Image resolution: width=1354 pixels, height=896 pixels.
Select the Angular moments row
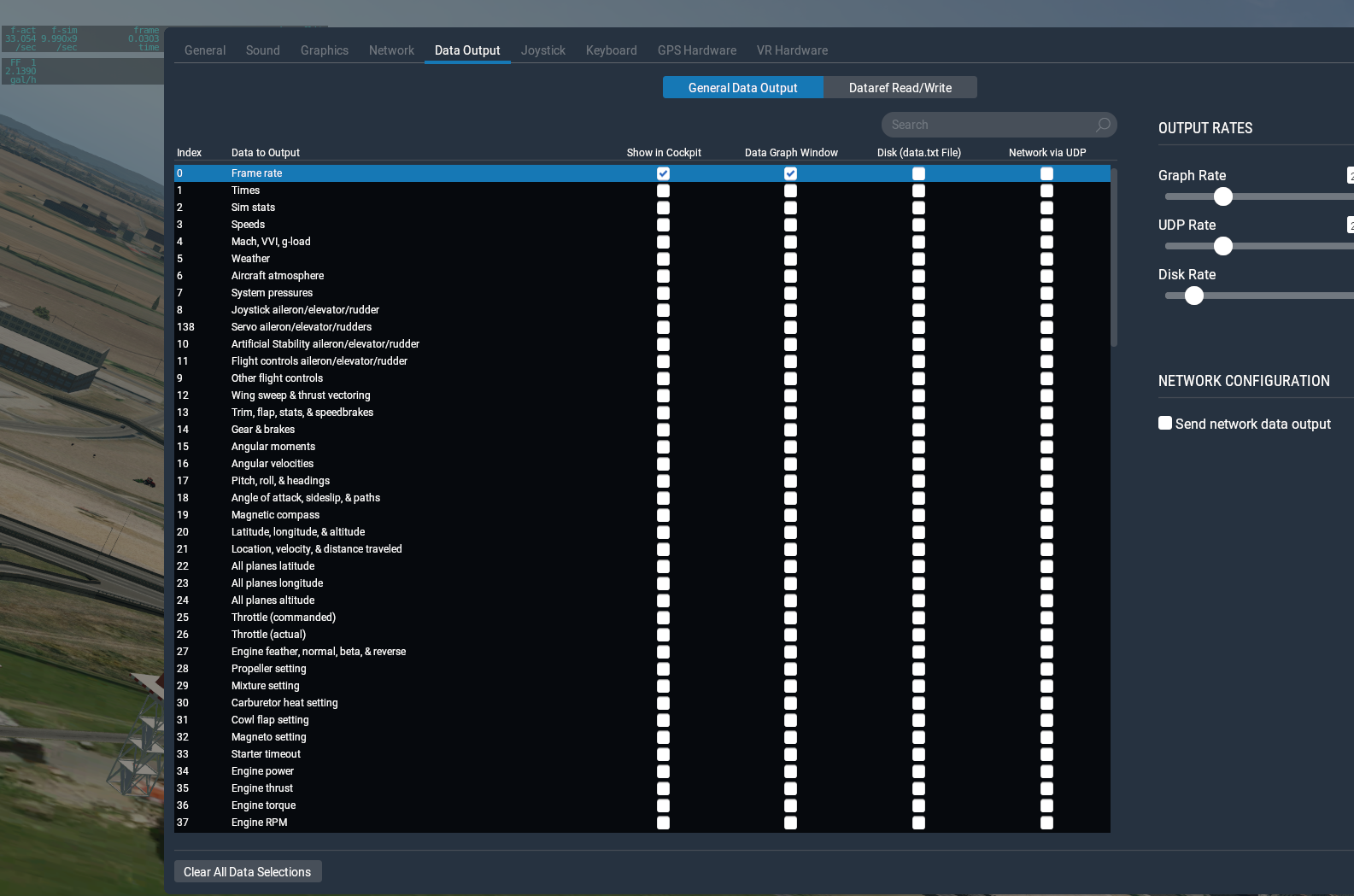[642, 447]
